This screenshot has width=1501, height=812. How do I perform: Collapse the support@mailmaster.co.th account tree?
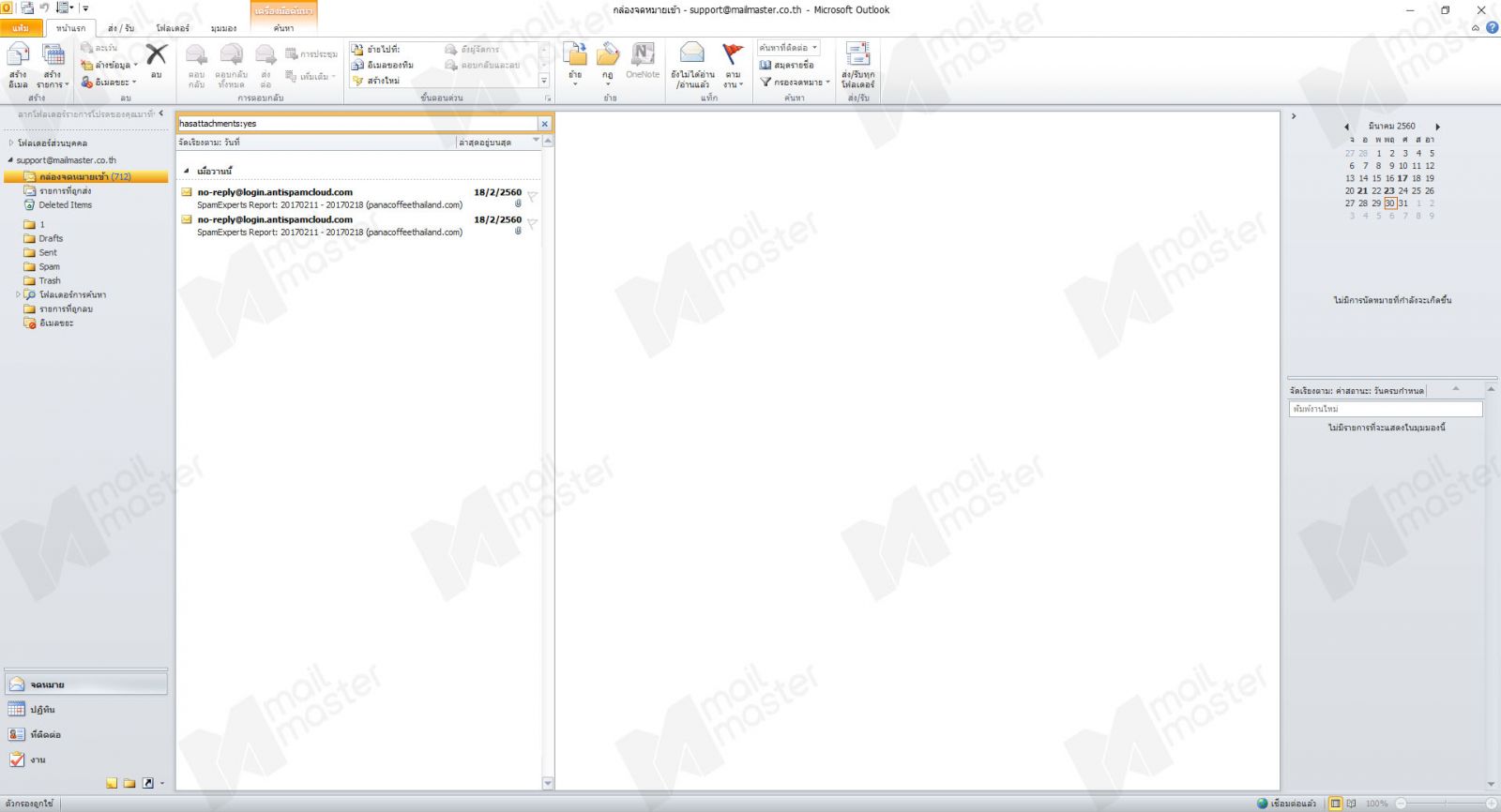(10, 160)
